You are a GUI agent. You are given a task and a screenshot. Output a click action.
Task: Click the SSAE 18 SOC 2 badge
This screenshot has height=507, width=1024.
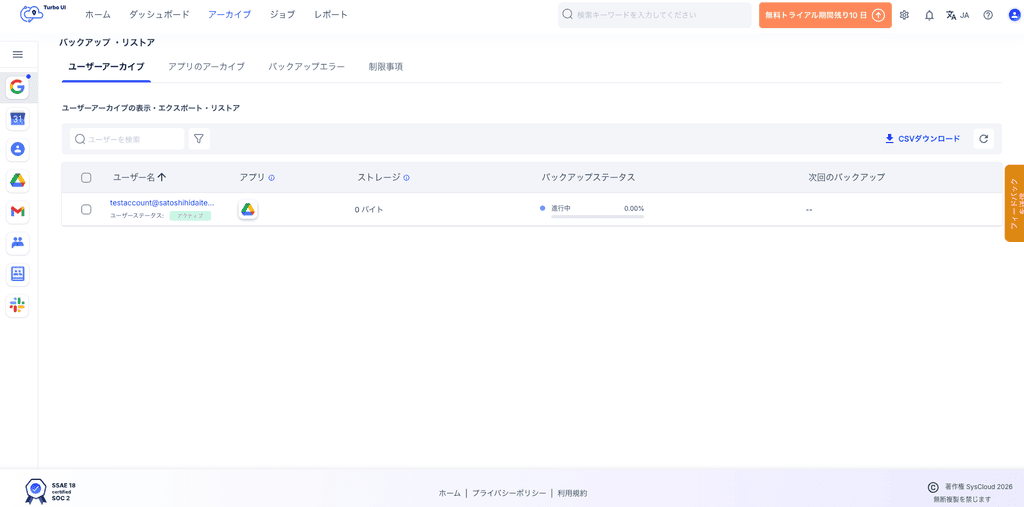(x=50, y=491)
